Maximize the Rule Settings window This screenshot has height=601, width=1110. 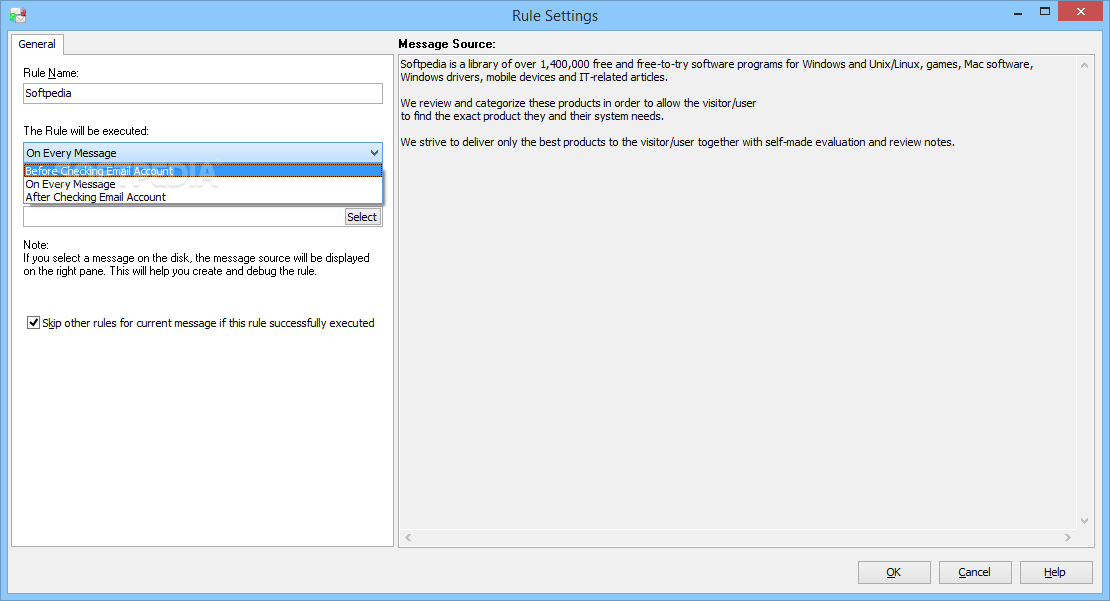click(1045, 12)
